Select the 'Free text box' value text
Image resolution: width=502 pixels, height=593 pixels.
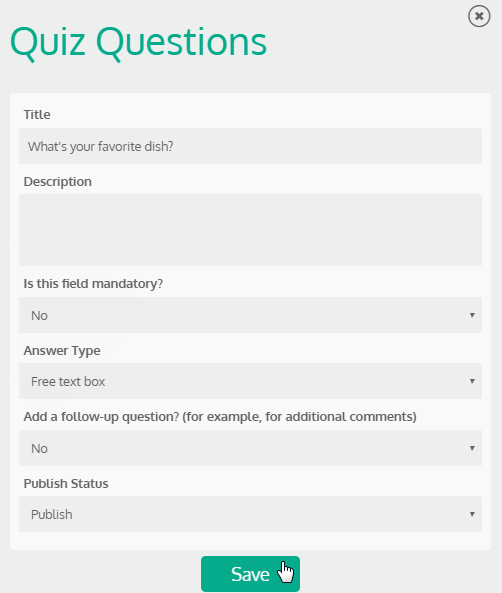68,382
